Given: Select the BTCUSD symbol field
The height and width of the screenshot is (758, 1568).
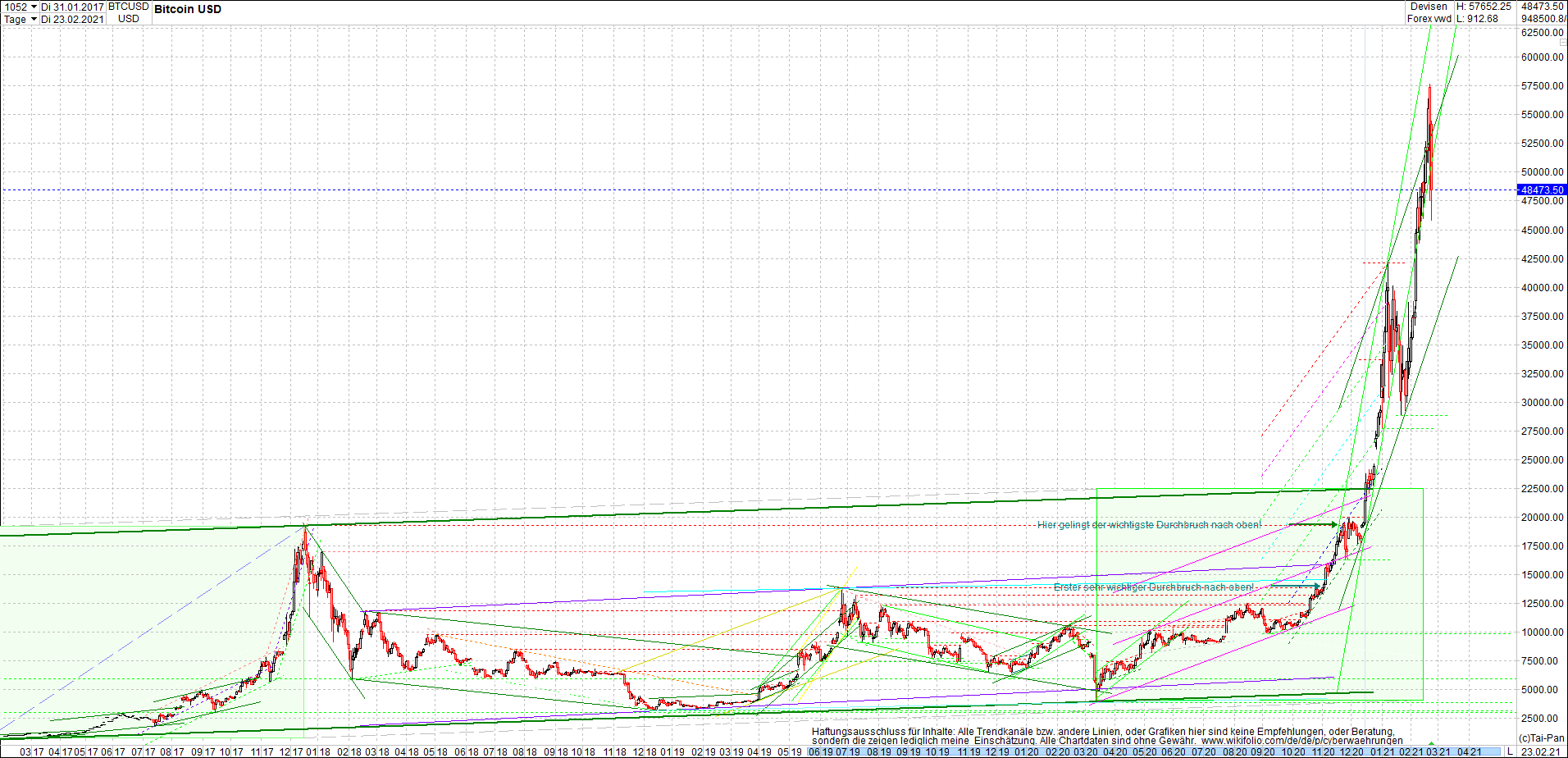Looking at the screenshot, I should pyautogui.click(x=129, y=7).
